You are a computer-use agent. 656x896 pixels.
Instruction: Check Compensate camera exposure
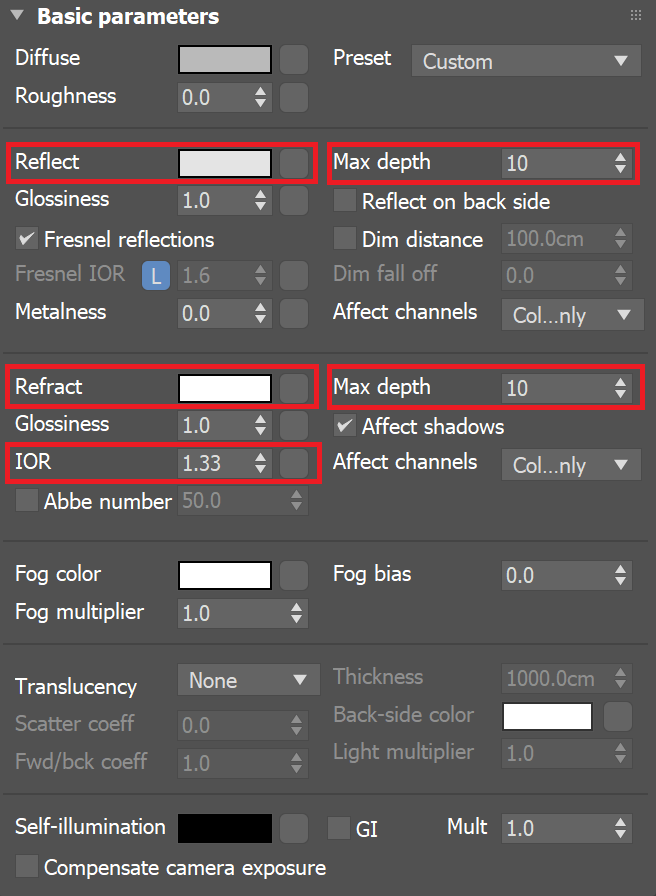[x=24, y=866]
